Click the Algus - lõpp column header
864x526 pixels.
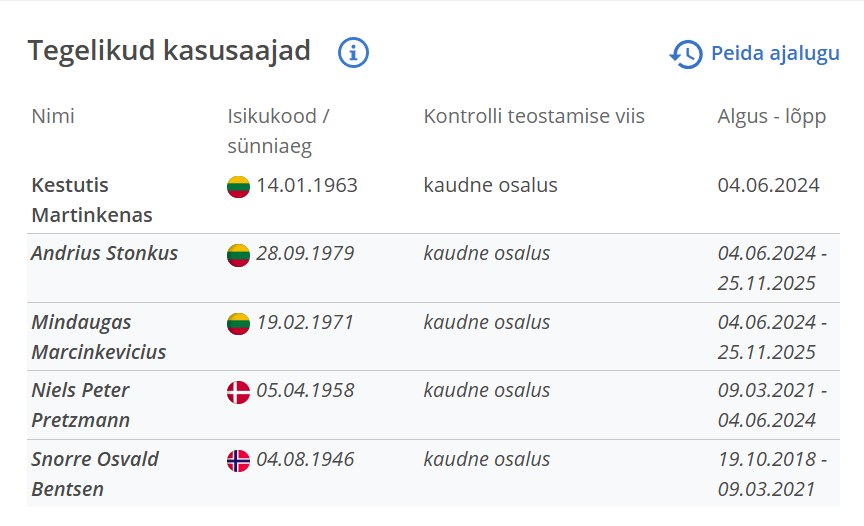pyautogui.click(x=771, y=116)
